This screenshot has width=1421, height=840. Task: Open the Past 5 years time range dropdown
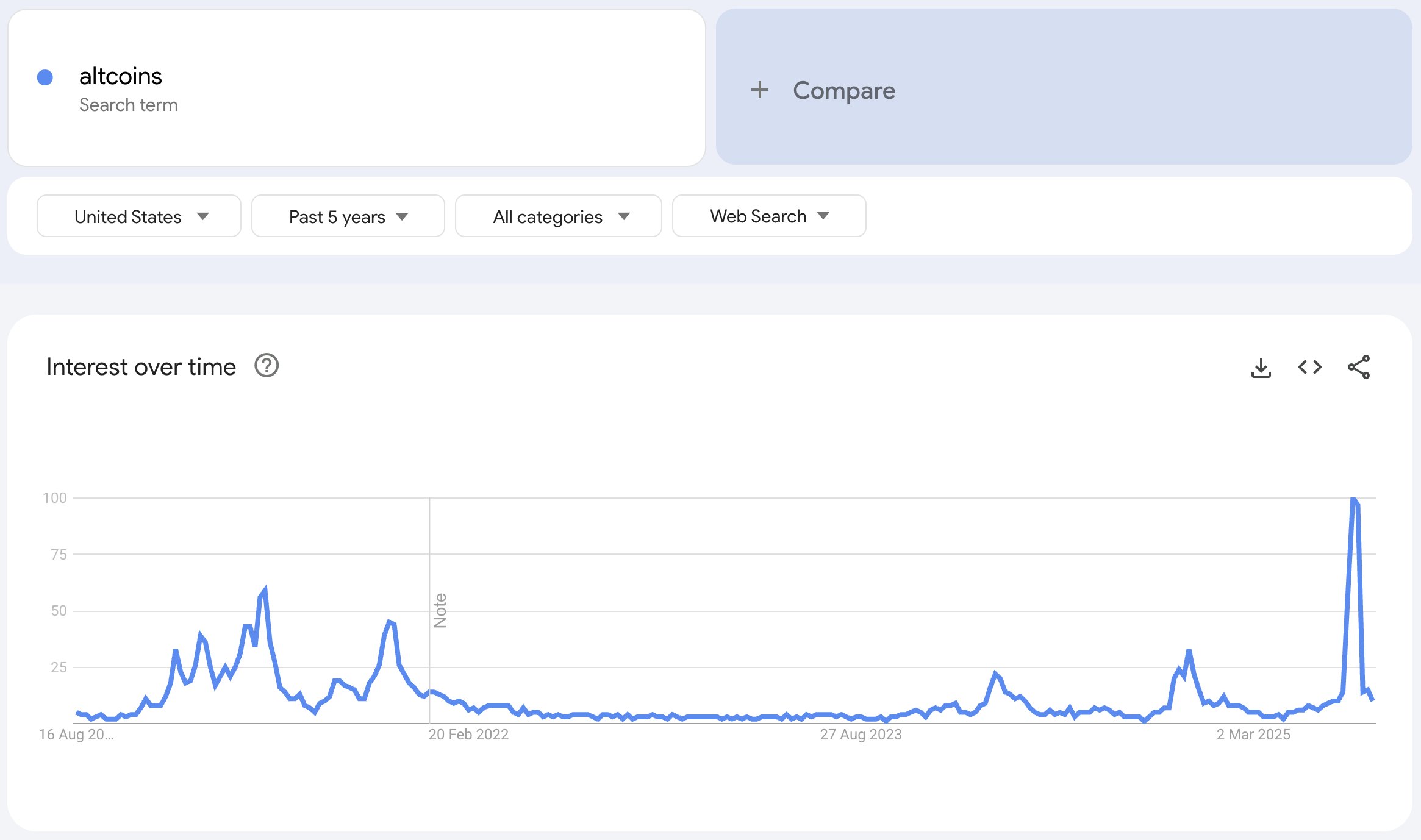click(347, 216)
